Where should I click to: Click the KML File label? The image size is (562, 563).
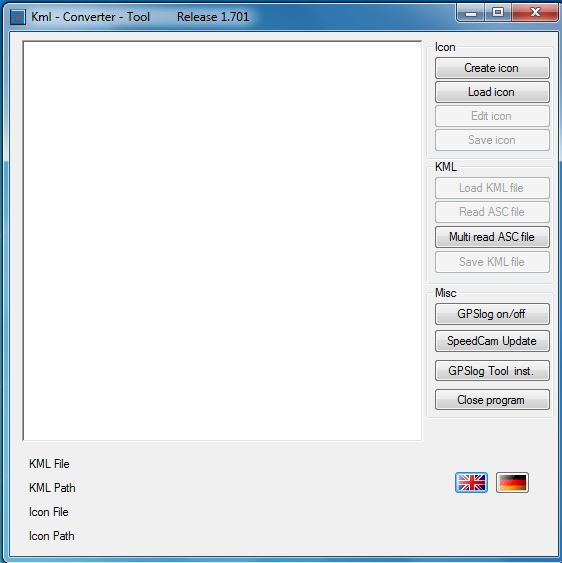49,464
